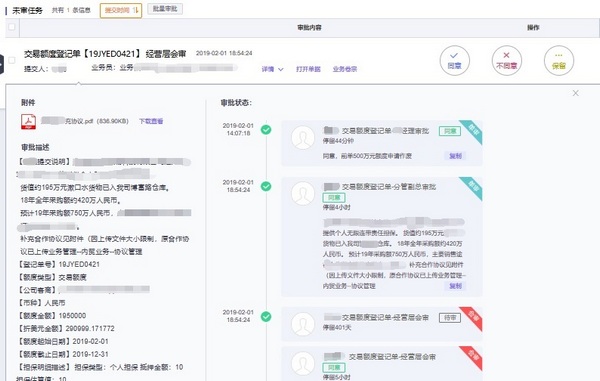
Task: Close the detail panel with X icon
Action: (x=575, y=93)
